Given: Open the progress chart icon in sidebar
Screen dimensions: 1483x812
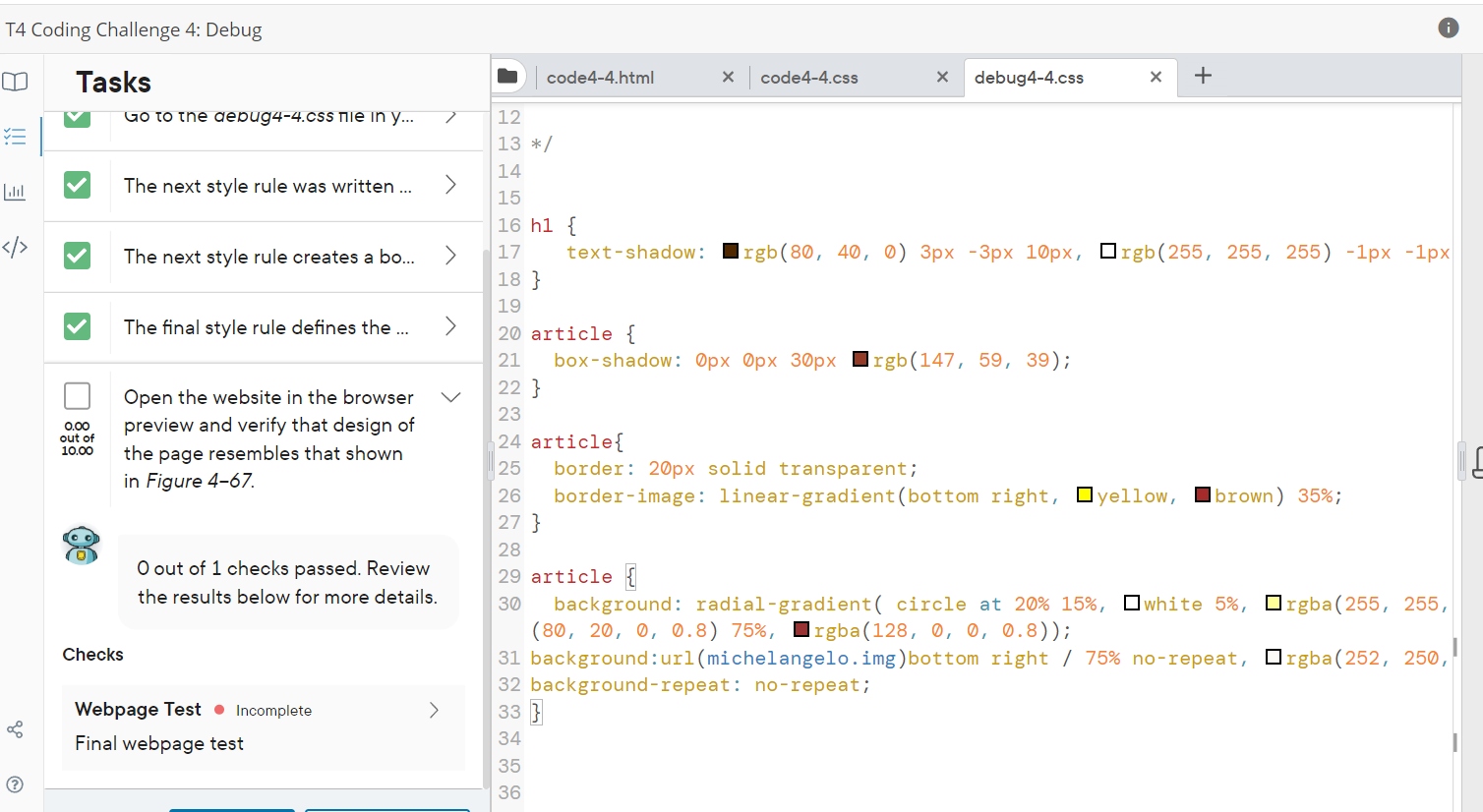Looking at the screenshot, I should click(16, 191).
